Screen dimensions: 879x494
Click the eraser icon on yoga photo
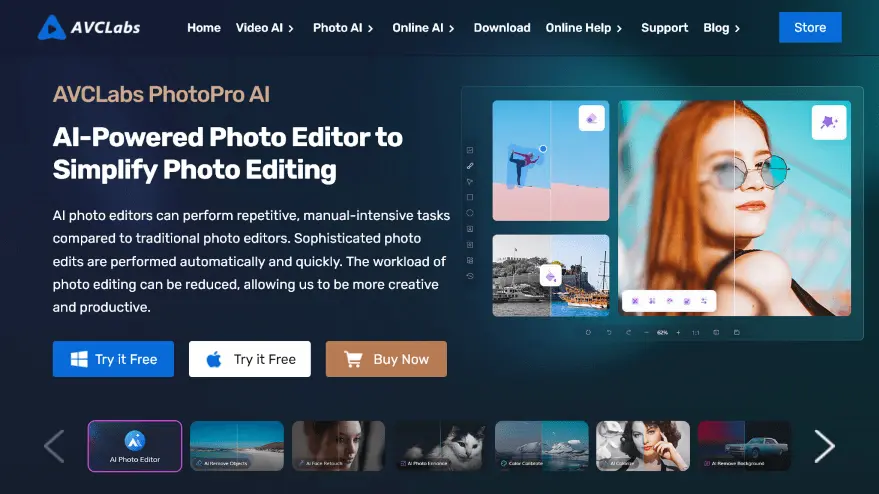[591, 118]
